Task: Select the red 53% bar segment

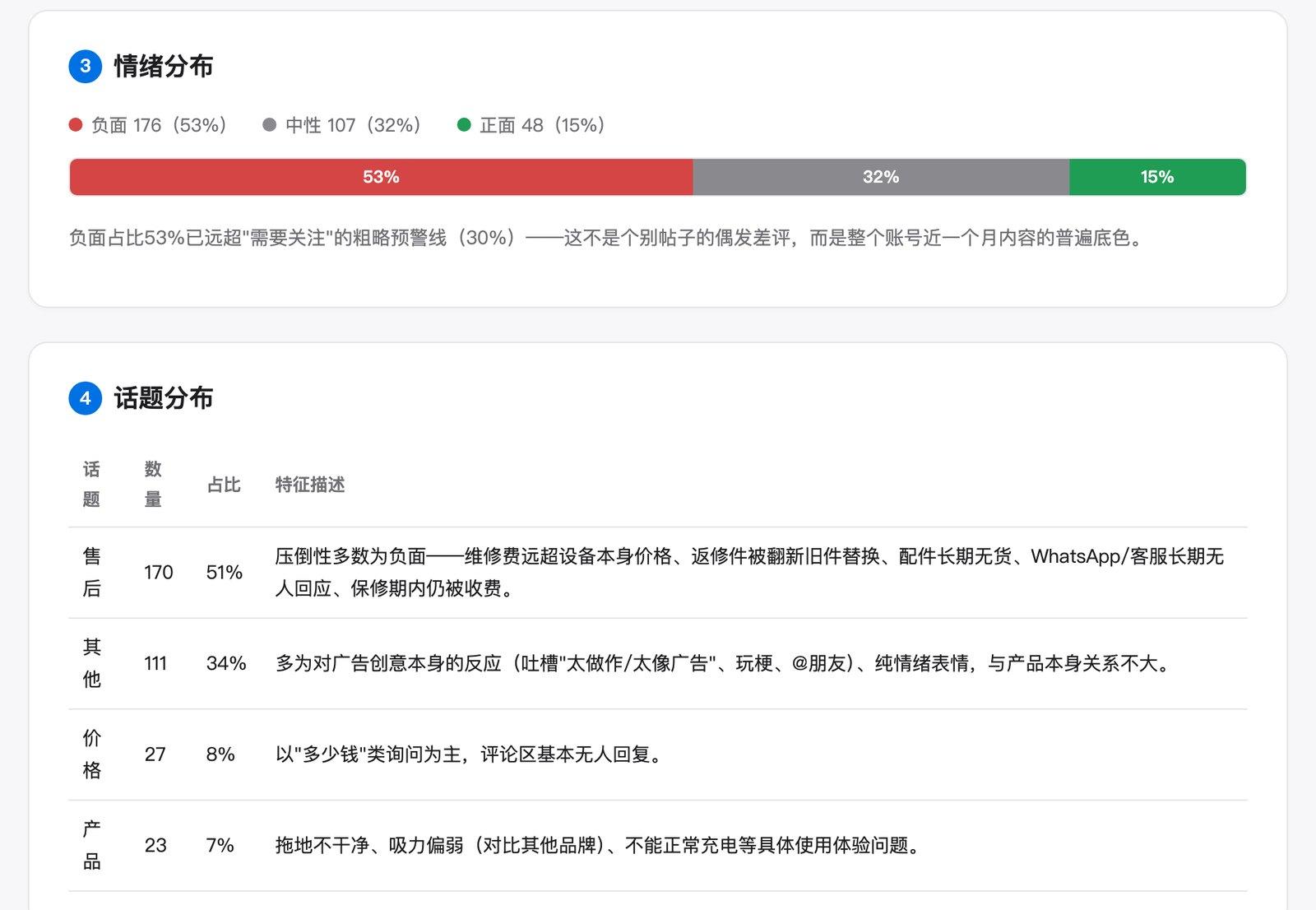Action: click(382, 177)
